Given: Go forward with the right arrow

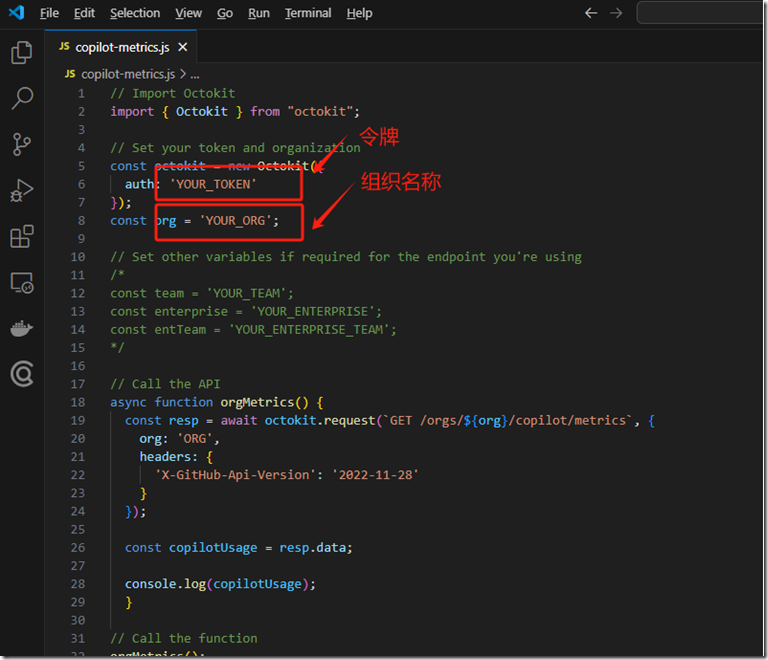Looking at the screenshot, I should tap(616, 13).
